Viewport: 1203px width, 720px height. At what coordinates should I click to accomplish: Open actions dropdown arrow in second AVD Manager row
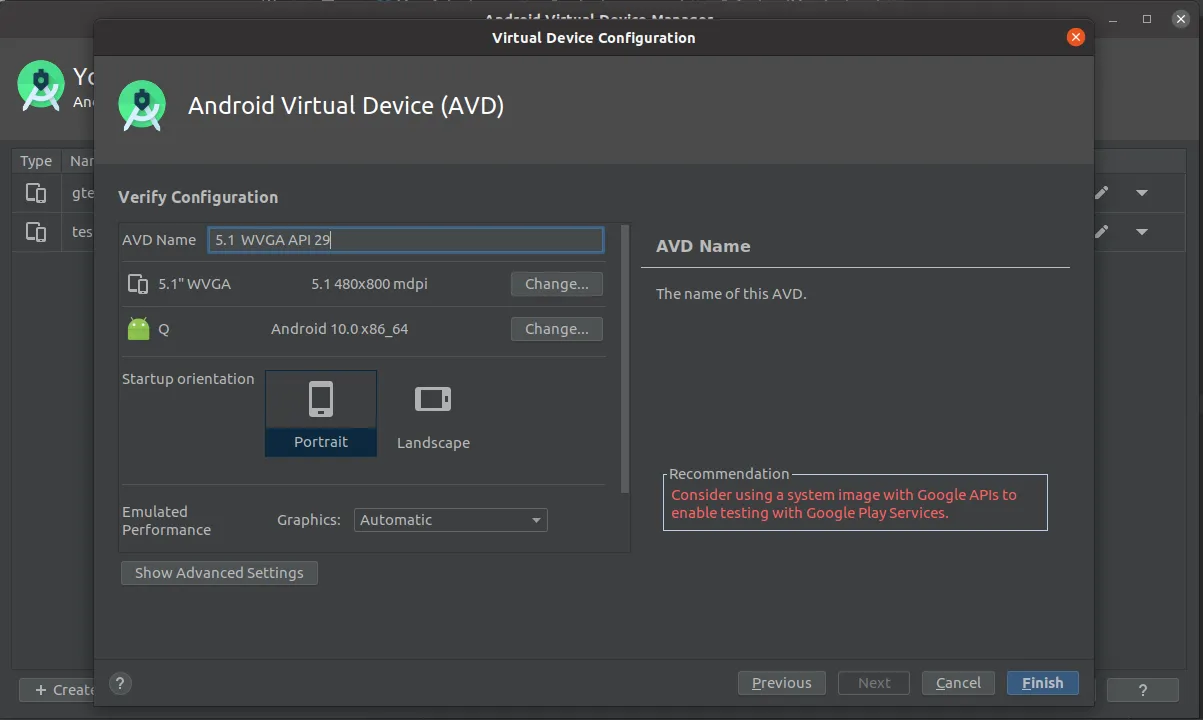pos(1142,232)
